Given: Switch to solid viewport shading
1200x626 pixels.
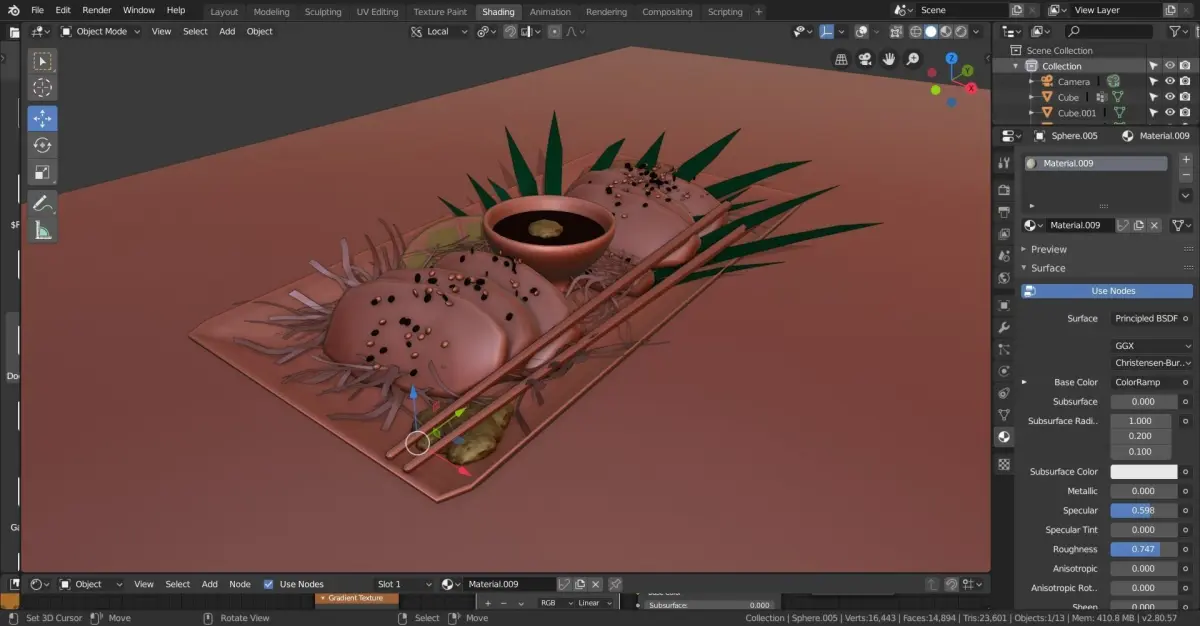Looking at the screenshot, I should pos(931,31).
